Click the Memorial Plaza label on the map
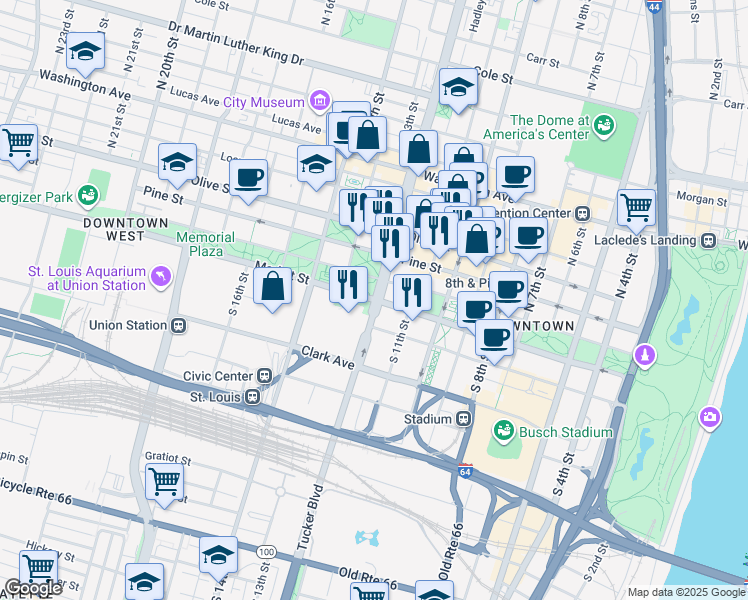This screenshot has height=600, width=748. [x=206, y=244]
